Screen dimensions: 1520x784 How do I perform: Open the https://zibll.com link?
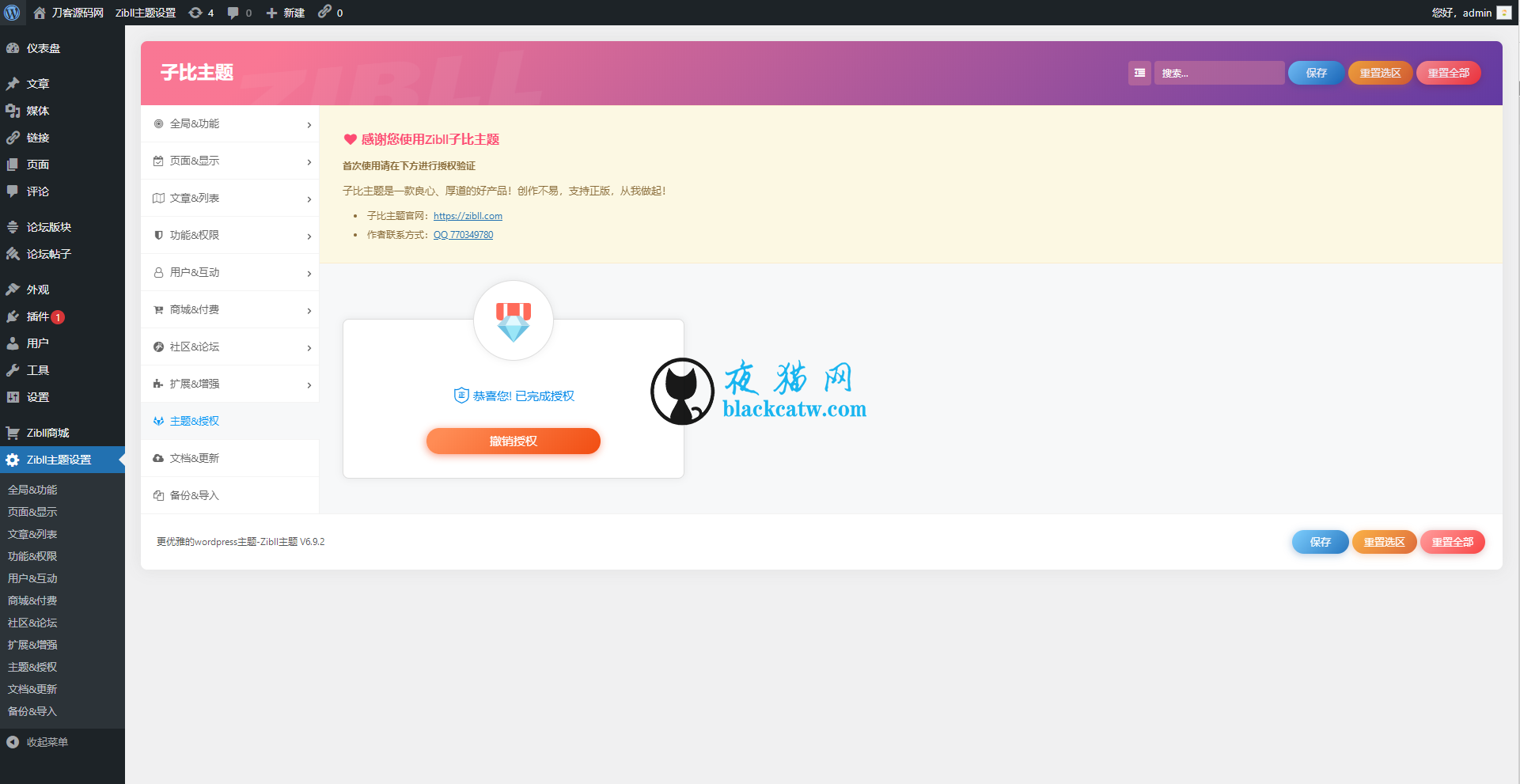click(468, 216)
